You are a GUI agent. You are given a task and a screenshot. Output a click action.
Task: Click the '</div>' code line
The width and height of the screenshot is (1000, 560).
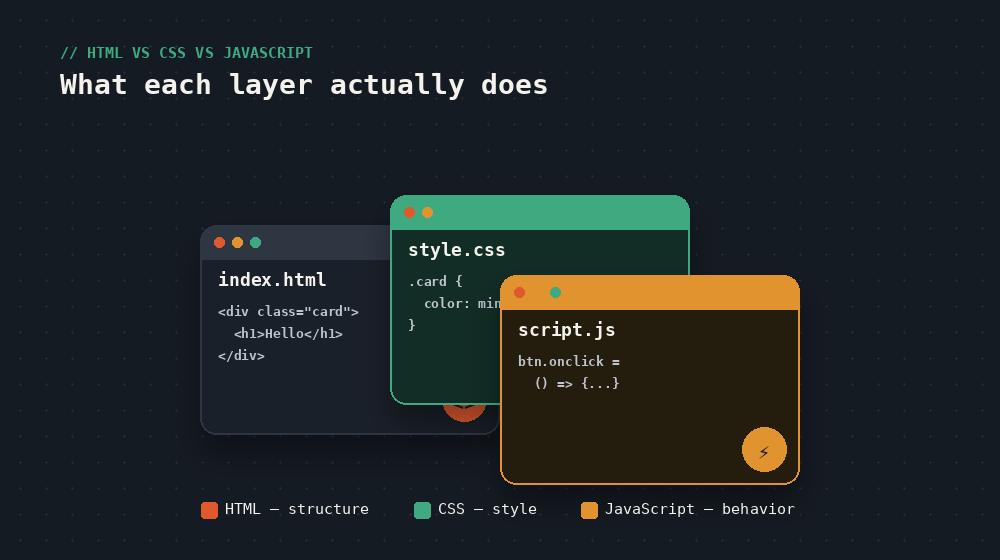241,355
